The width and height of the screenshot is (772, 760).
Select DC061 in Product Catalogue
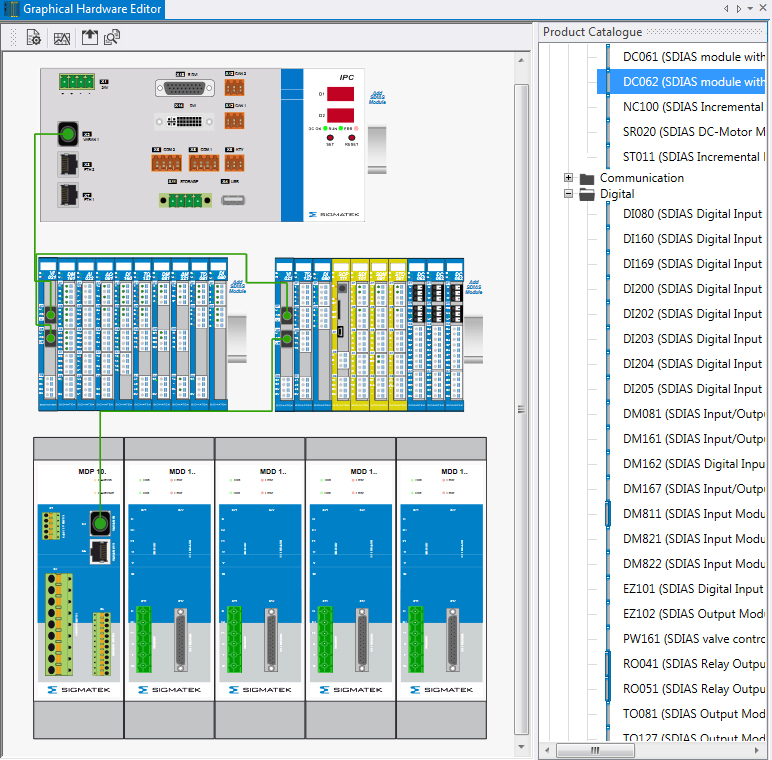pyautogui.click(x=693, y=57)
